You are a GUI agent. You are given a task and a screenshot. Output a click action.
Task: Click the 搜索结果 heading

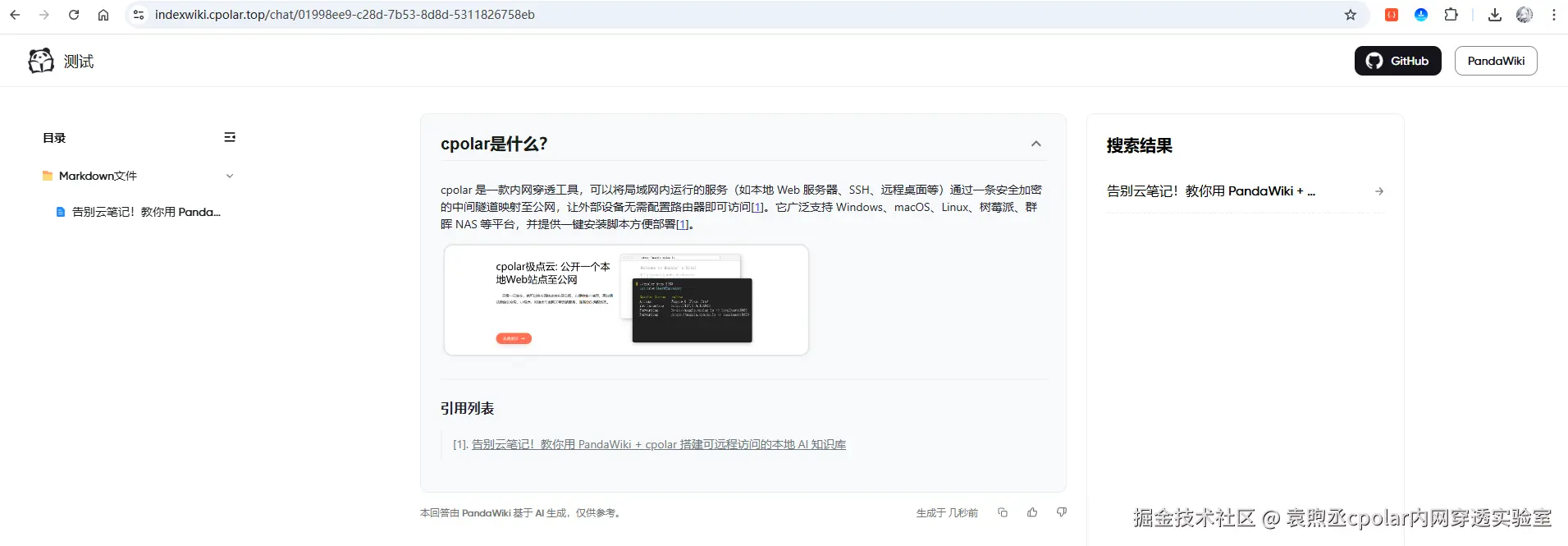(1139, 146)
